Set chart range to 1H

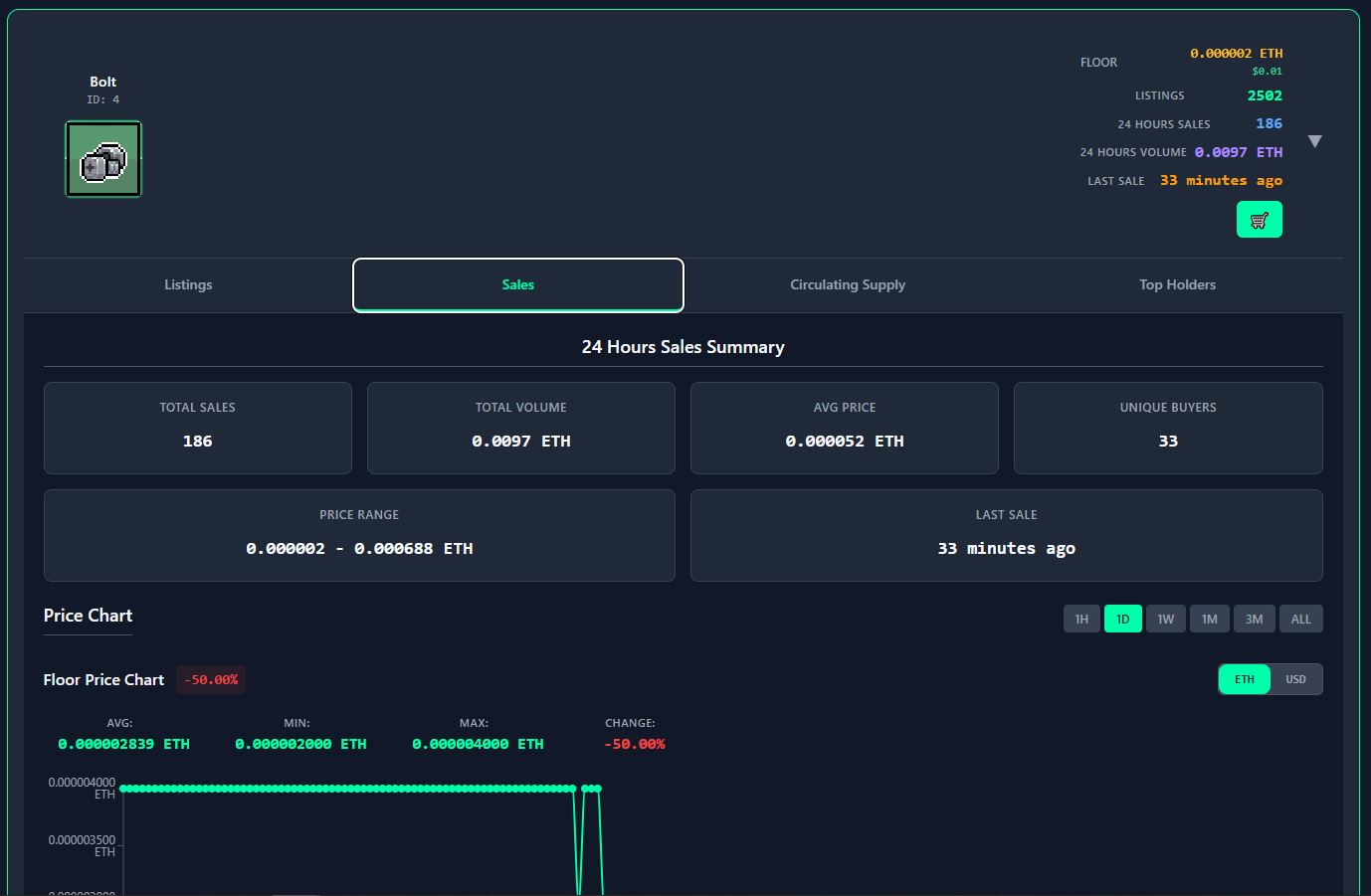click(x=1081, y=619)
